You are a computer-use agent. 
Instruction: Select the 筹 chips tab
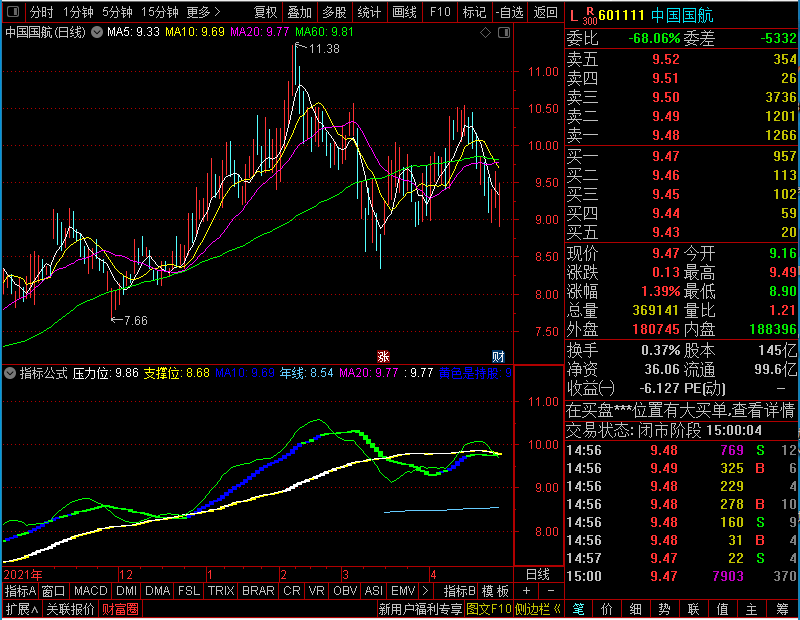(782, 609)
